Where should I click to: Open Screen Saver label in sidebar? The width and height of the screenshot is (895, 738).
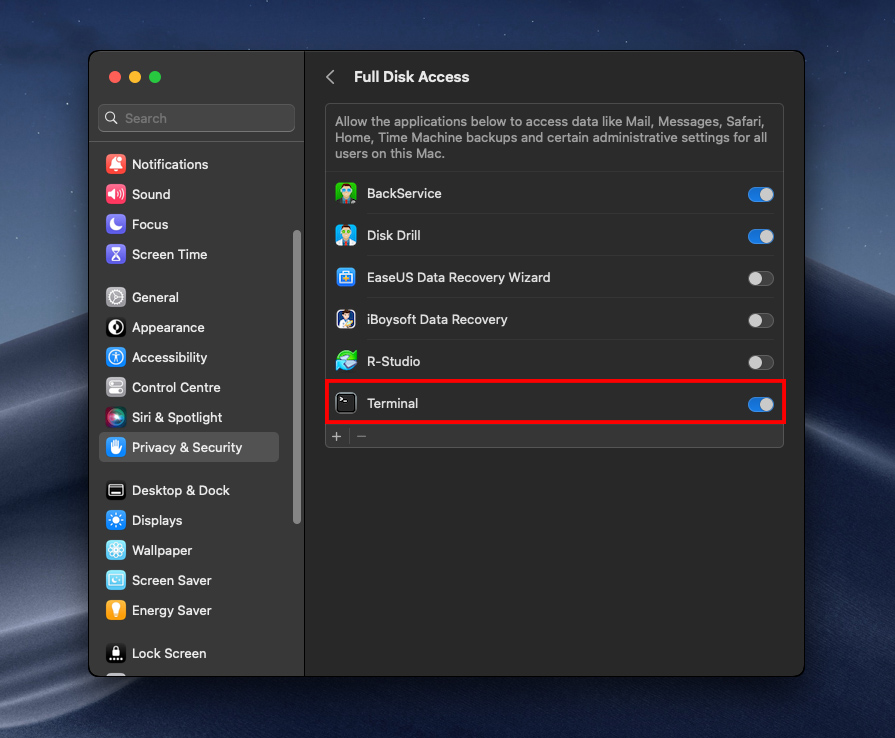(x=172, y=580)
